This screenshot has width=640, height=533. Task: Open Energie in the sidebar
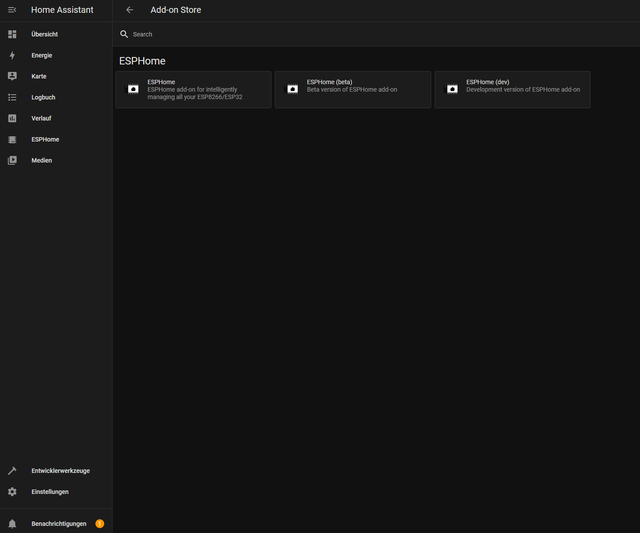click(56, 55)
